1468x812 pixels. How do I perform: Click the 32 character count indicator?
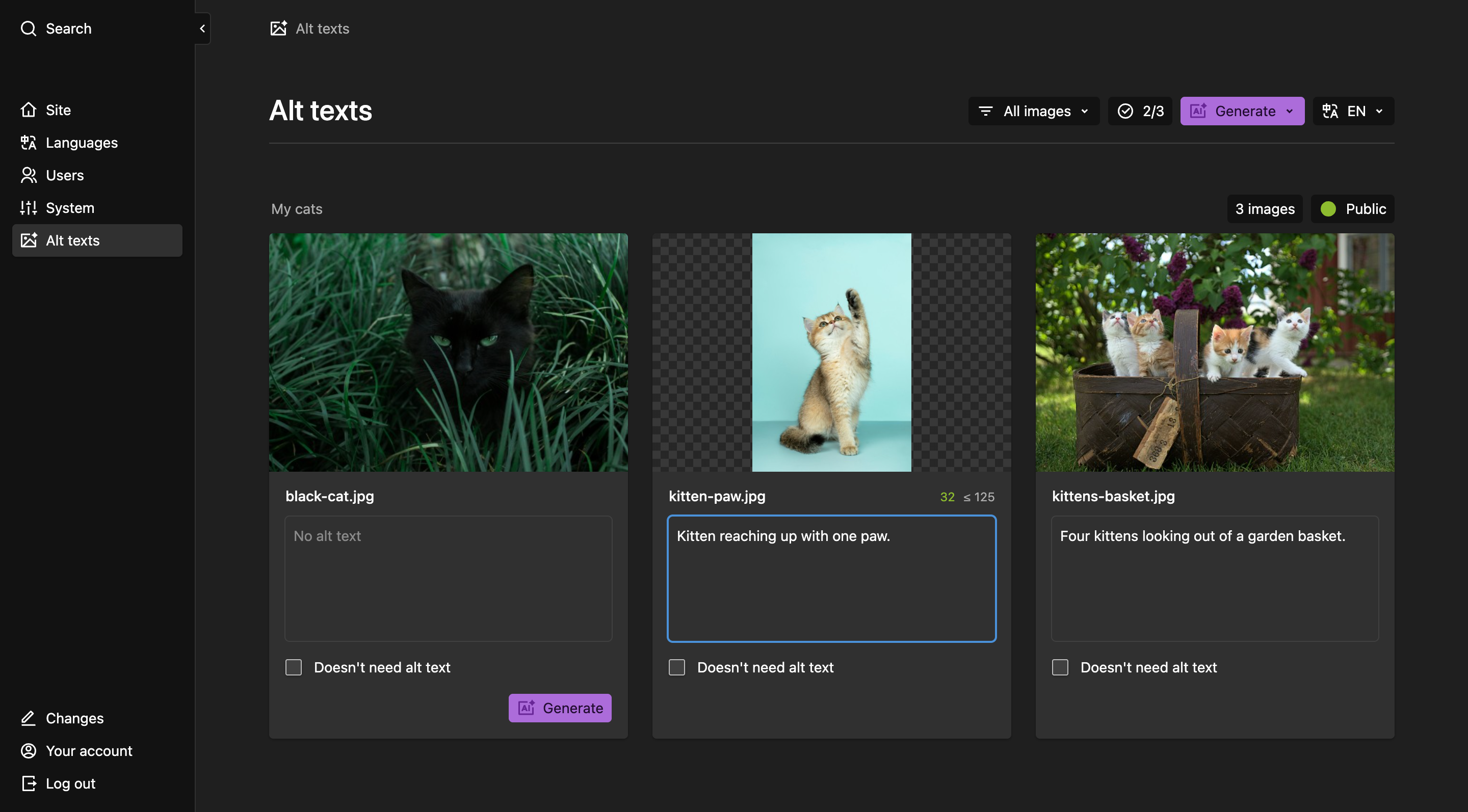point(947,497)
